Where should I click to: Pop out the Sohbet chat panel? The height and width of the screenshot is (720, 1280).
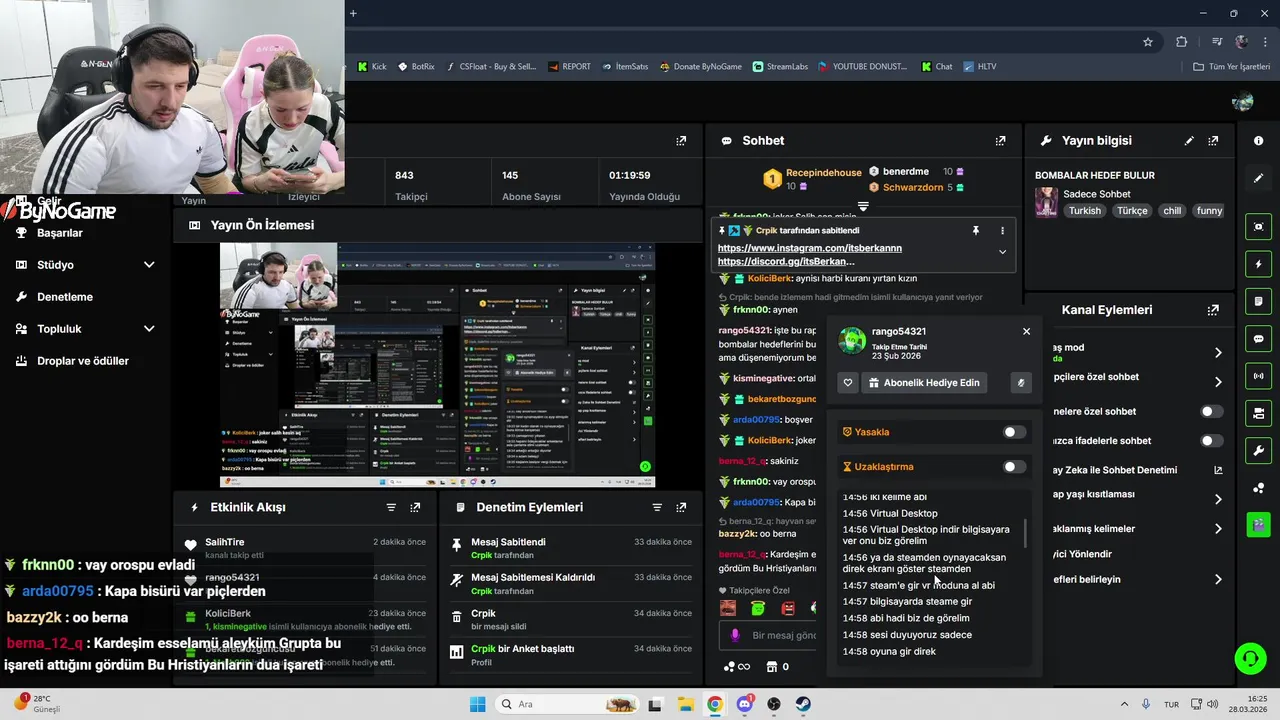(1000, 141)
